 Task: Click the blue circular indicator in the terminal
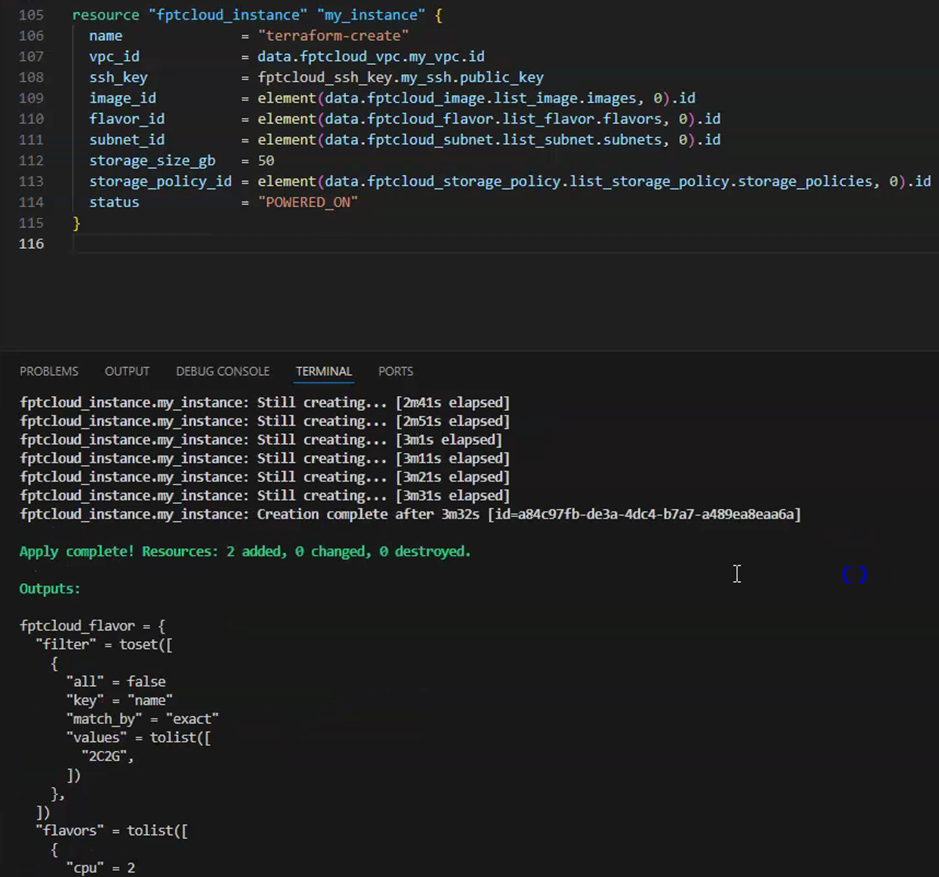[853, 574]
